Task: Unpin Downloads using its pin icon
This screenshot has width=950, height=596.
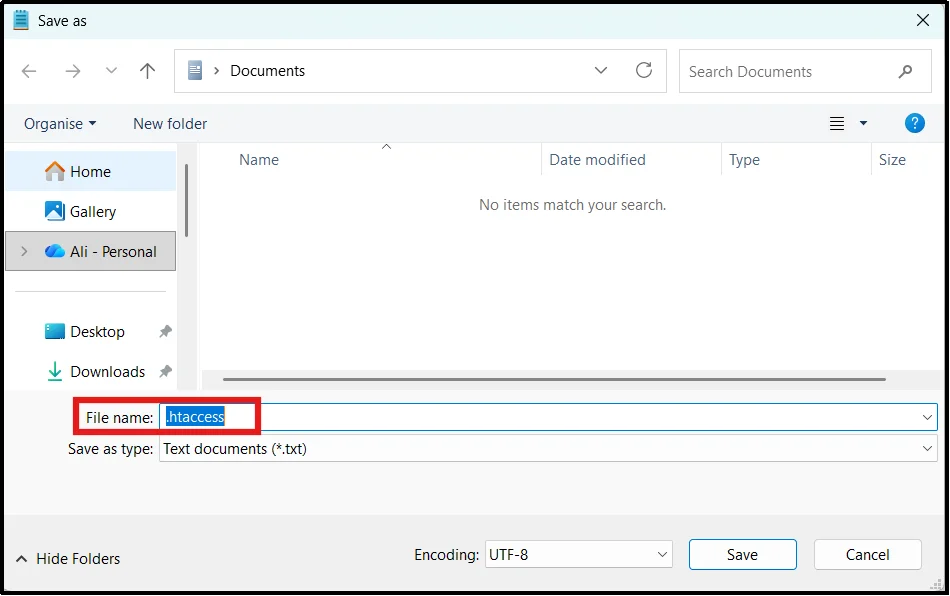Action: pos(165,371)
